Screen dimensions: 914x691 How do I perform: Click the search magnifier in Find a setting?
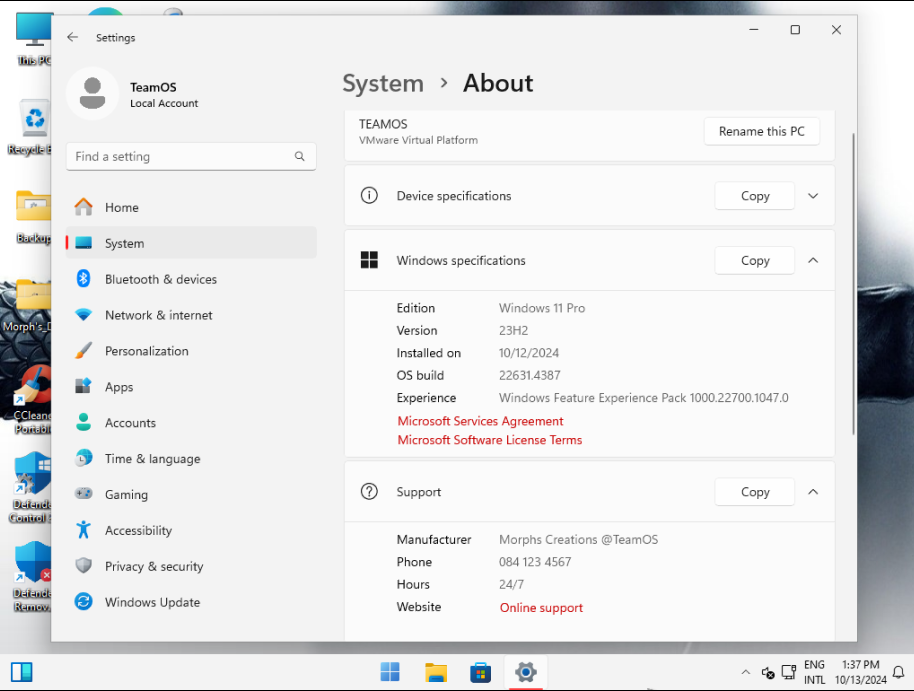tap(300, 156)
